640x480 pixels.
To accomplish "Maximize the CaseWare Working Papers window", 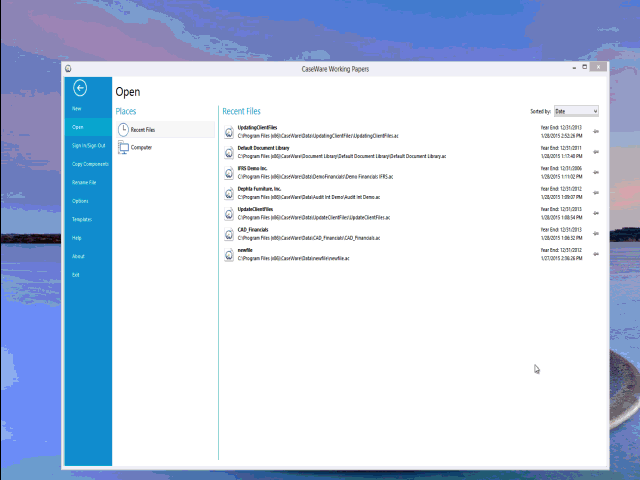I will pyautogui.click(x=584, y=67).
